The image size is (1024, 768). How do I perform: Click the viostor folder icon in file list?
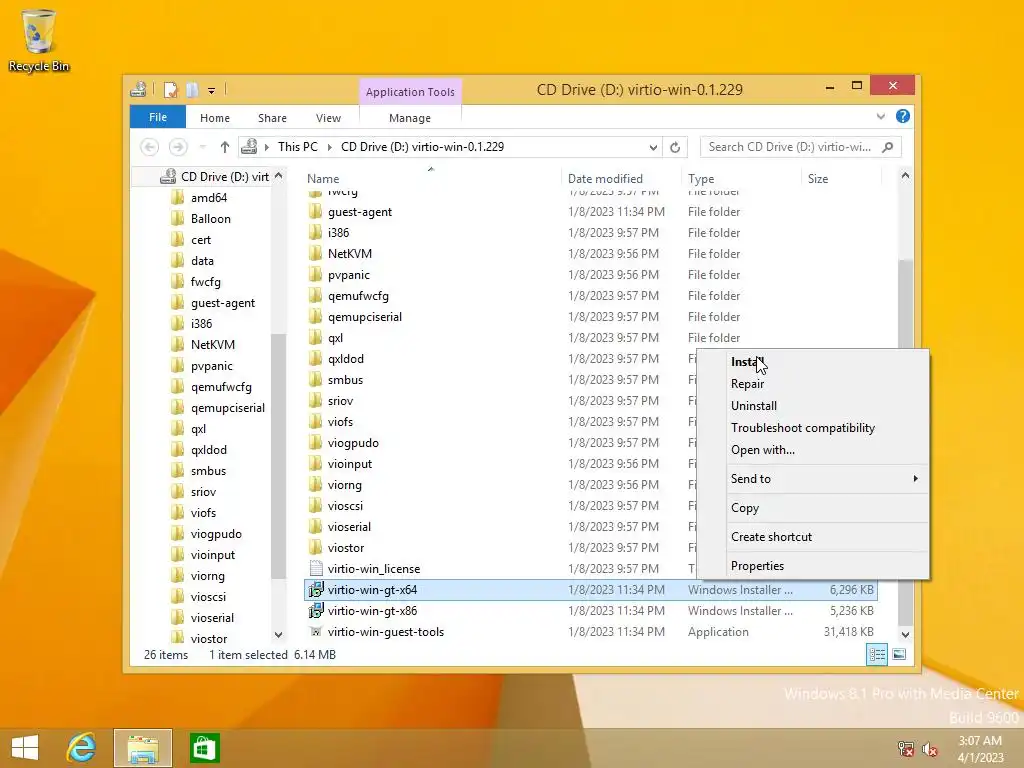click(x=315, y=547)
